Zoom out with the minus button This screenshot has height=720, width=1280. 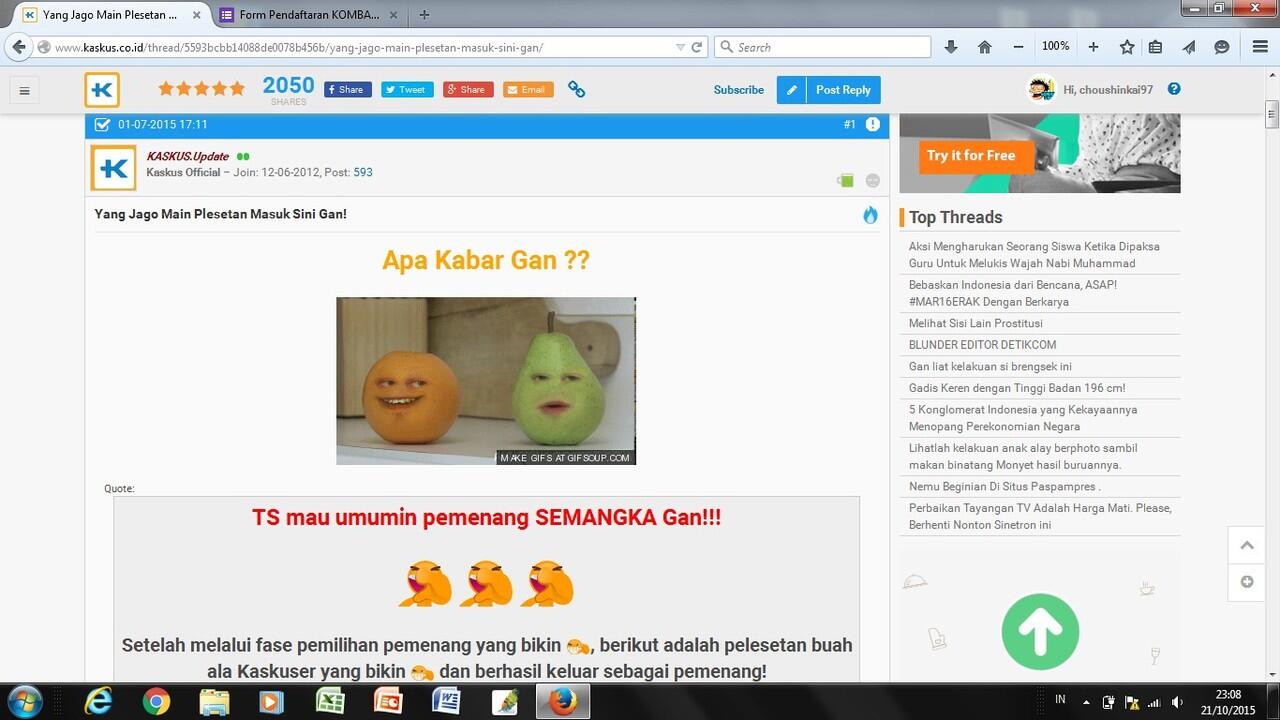click(x=1018, y=47)
